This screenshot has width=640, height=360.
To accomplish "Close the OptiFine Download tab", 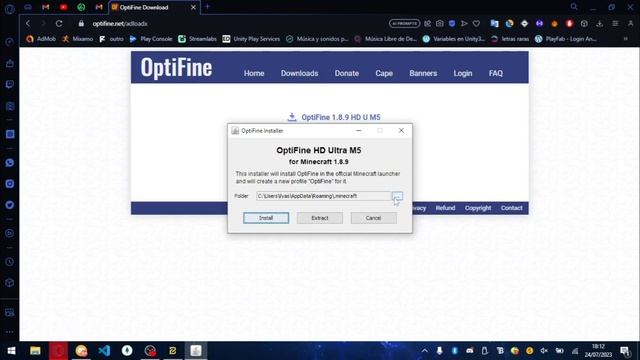I will click(x=193, y=7).
